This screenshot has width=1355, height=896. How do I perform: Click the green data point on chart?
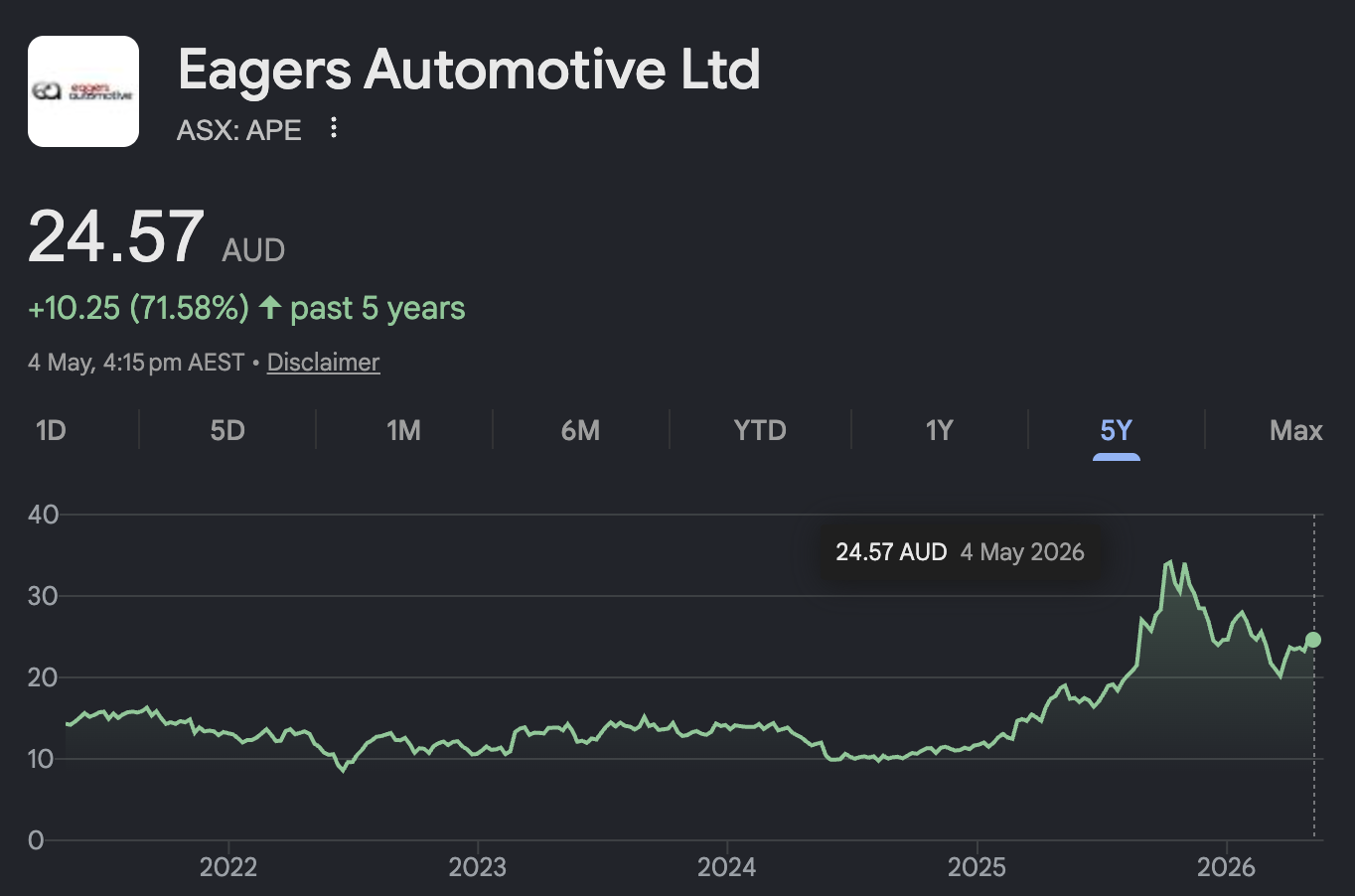coord(1313,640)
